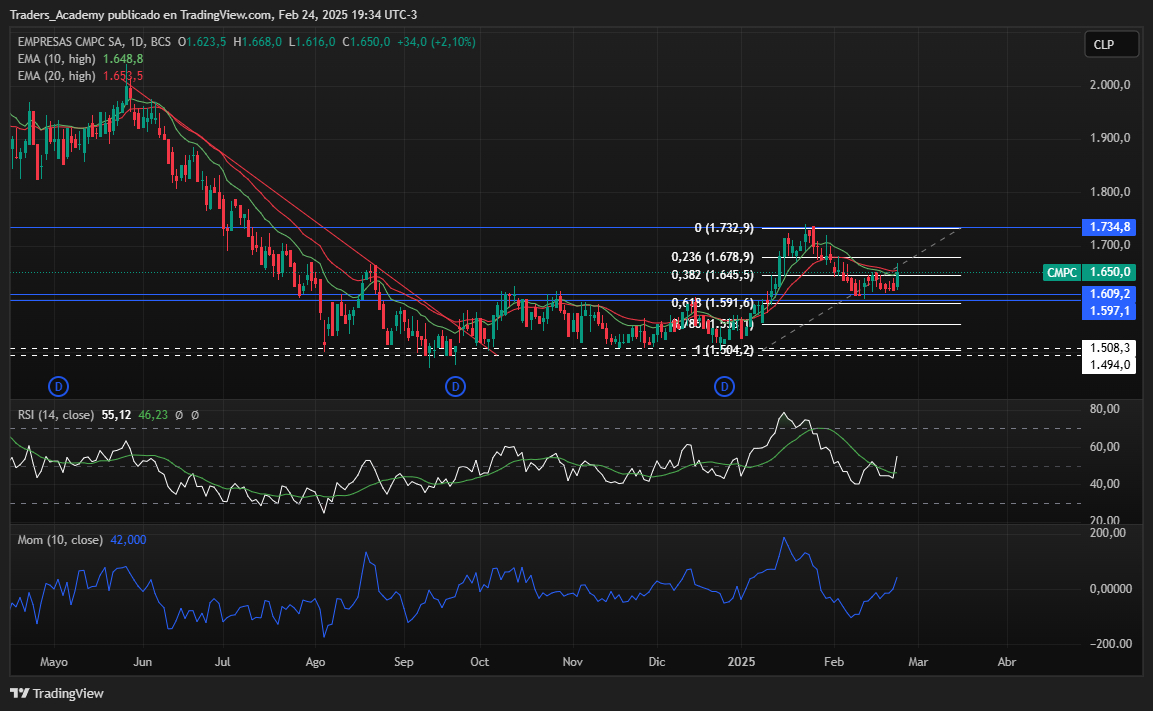Select the EMA (20, high) indicator legend
Image resolution: width=1153 pixels, height=711 pixels.
coord(57,76)
